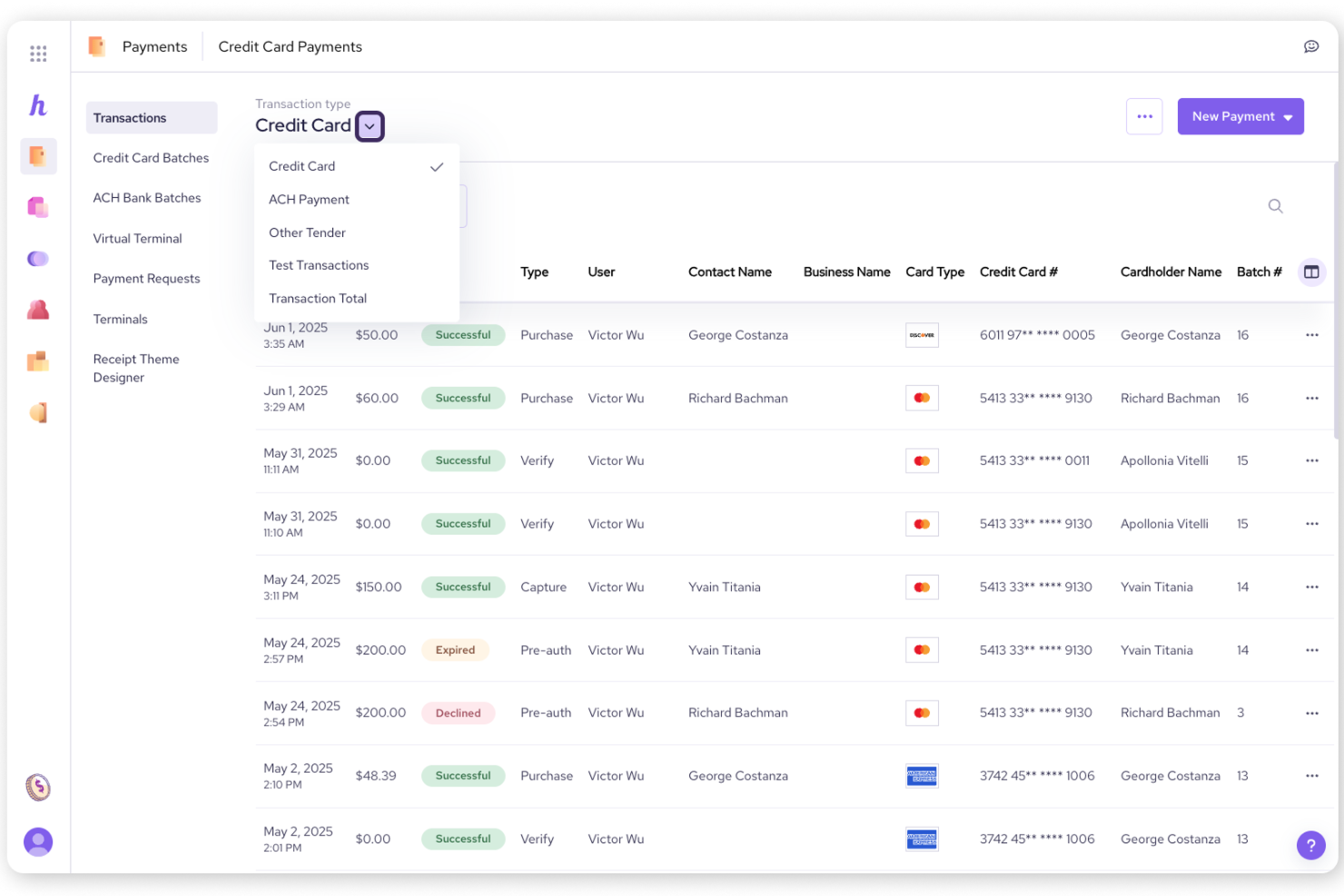Viewport: 1344px width, 896px height.
Task: Click the coin icon at bottom of sidebar
Action: [38, 788]
